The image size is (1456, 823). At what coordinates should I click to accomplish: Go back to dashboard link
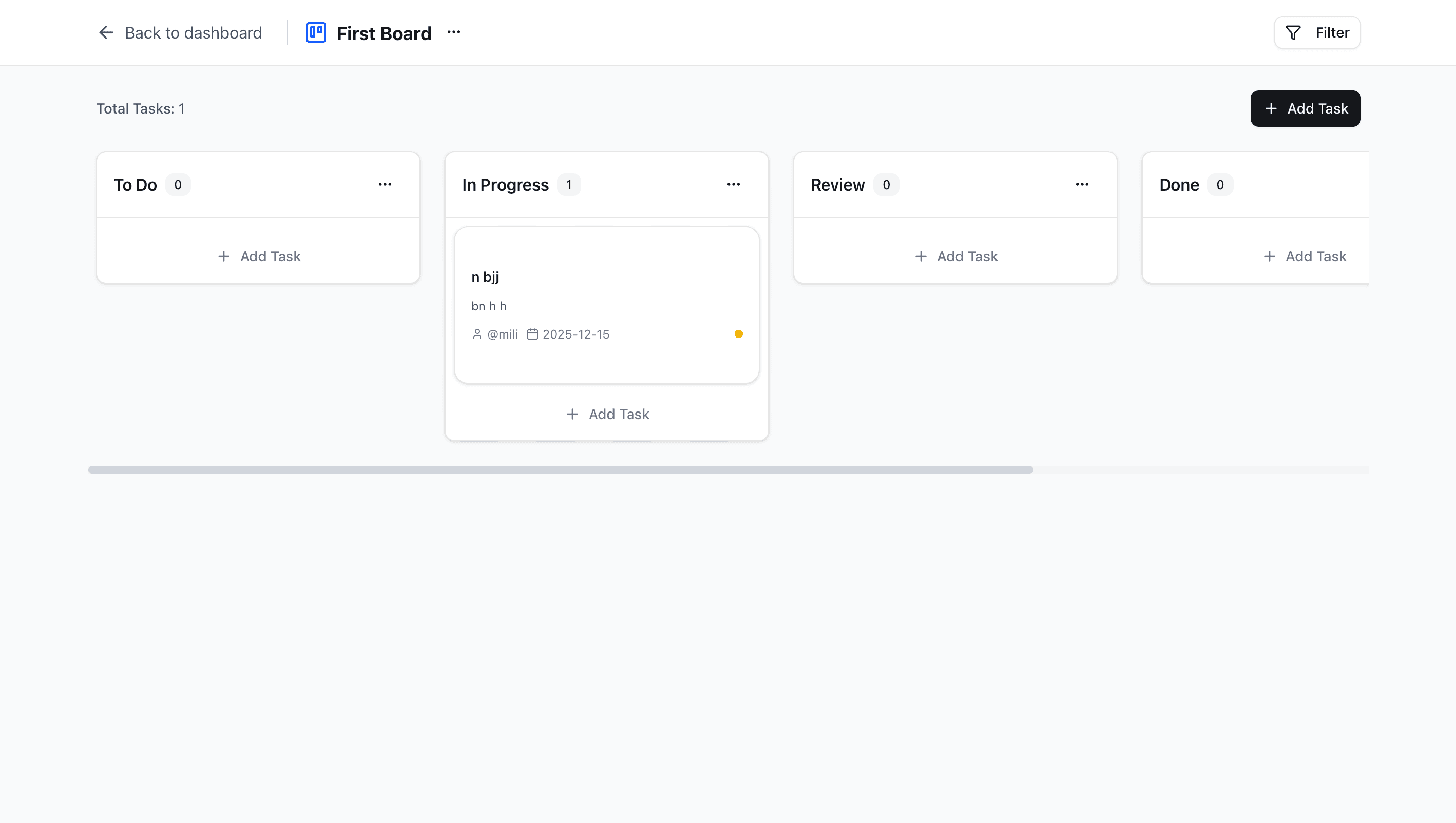click(193, 33)
